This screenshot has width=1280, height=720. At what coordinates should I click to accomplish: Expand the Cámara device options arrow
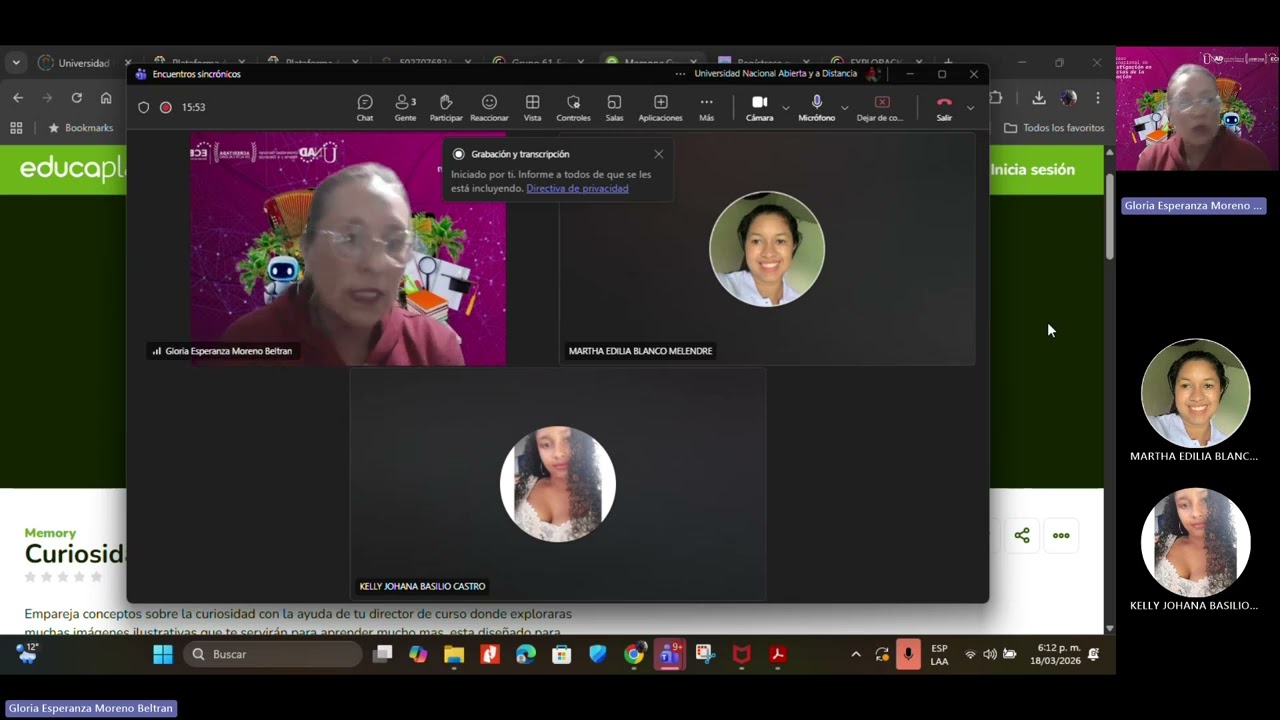(x=785, y=107)
